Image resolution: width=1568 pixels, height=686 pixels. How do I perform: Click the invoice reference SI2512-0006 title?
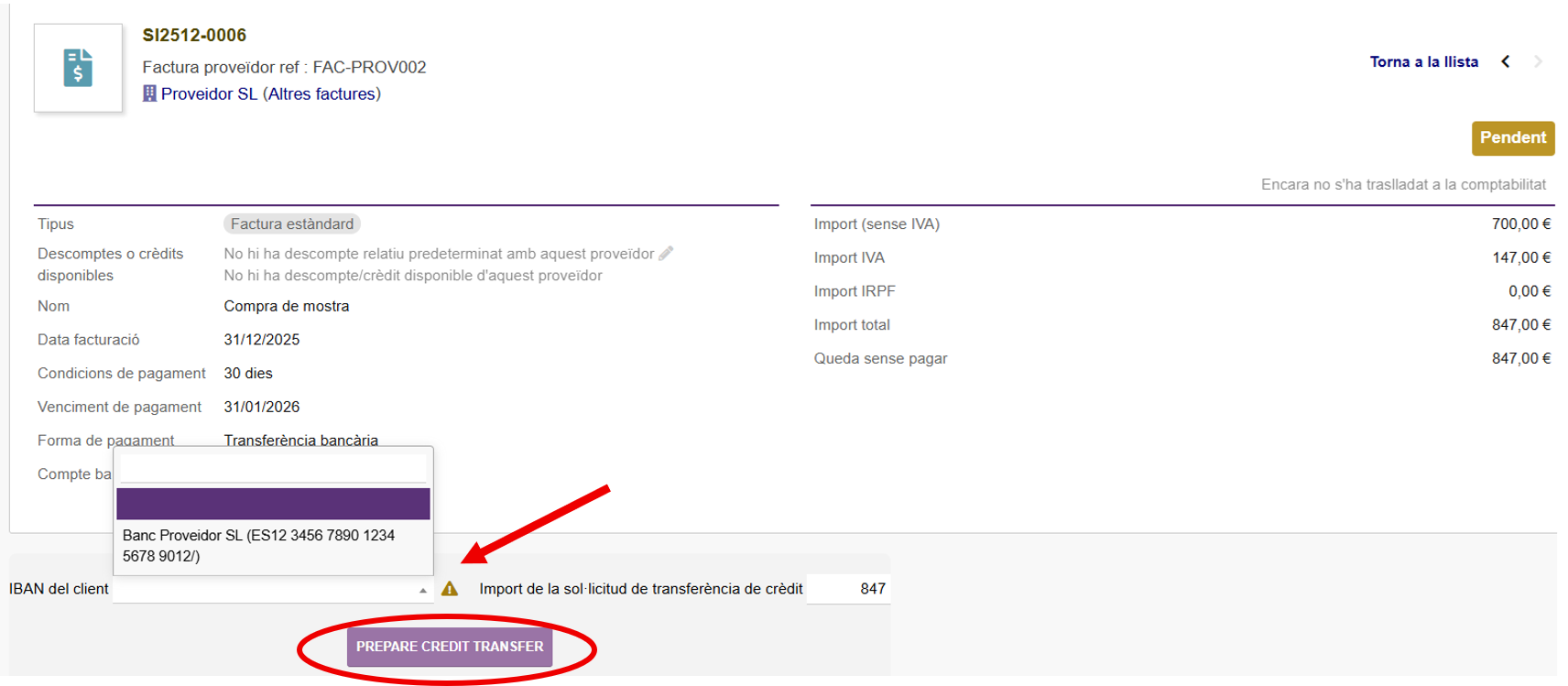coord(194,35)
